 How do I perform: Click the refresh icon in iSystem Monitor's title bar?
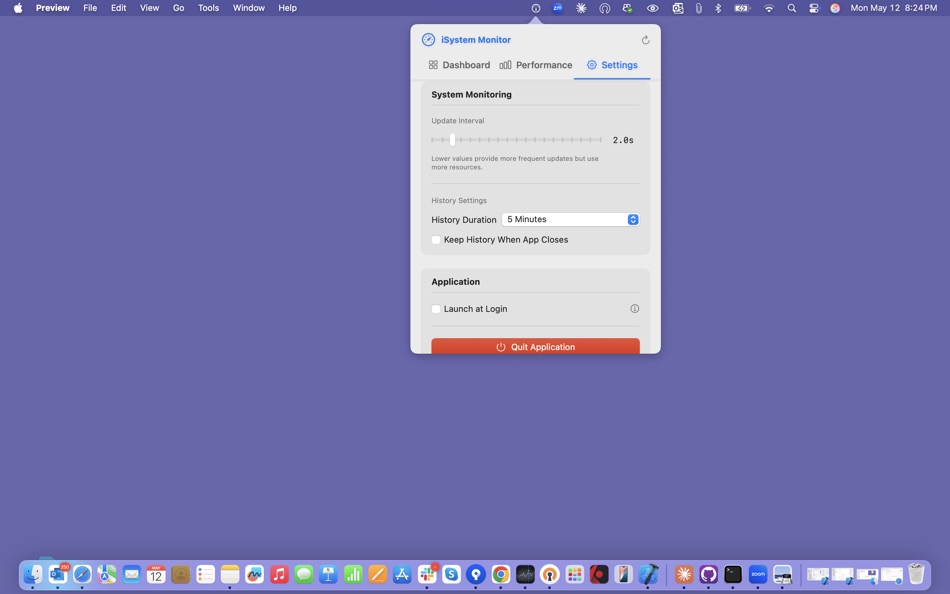click(x=645, y=39)
